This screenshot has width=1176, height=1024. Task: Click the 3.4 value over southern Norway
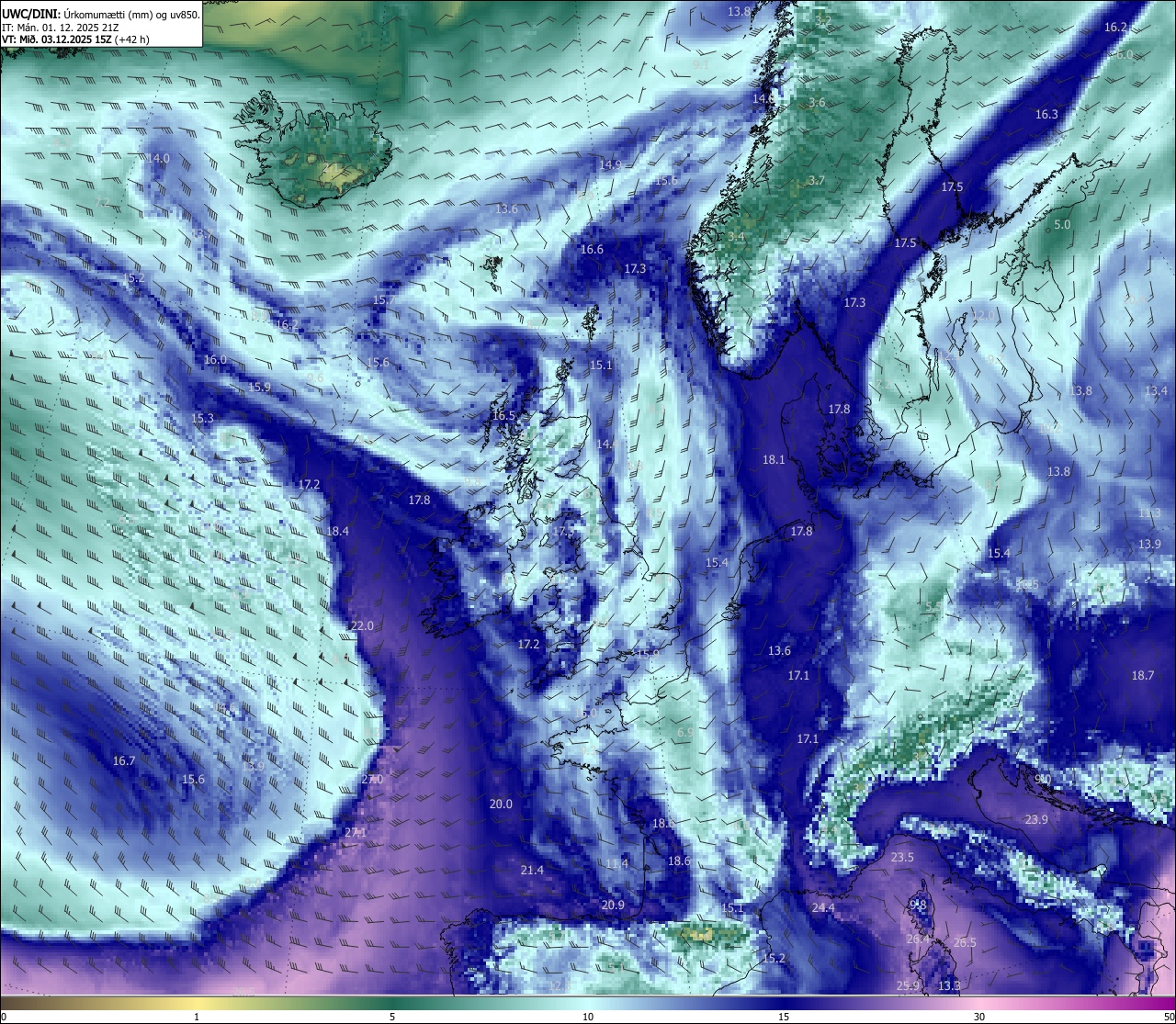(736, 237)
